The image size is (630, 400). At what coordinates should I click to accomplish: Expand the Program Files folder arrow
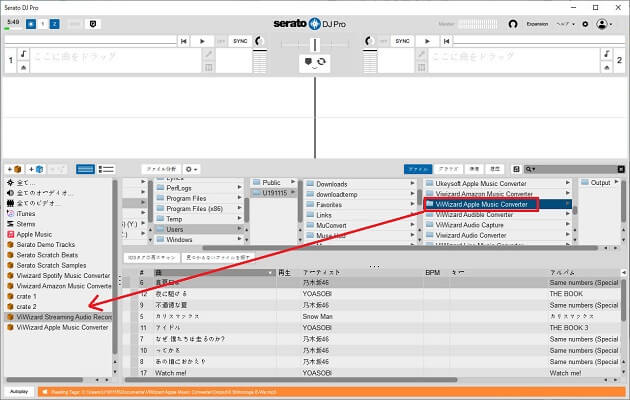tap(239, 198)
